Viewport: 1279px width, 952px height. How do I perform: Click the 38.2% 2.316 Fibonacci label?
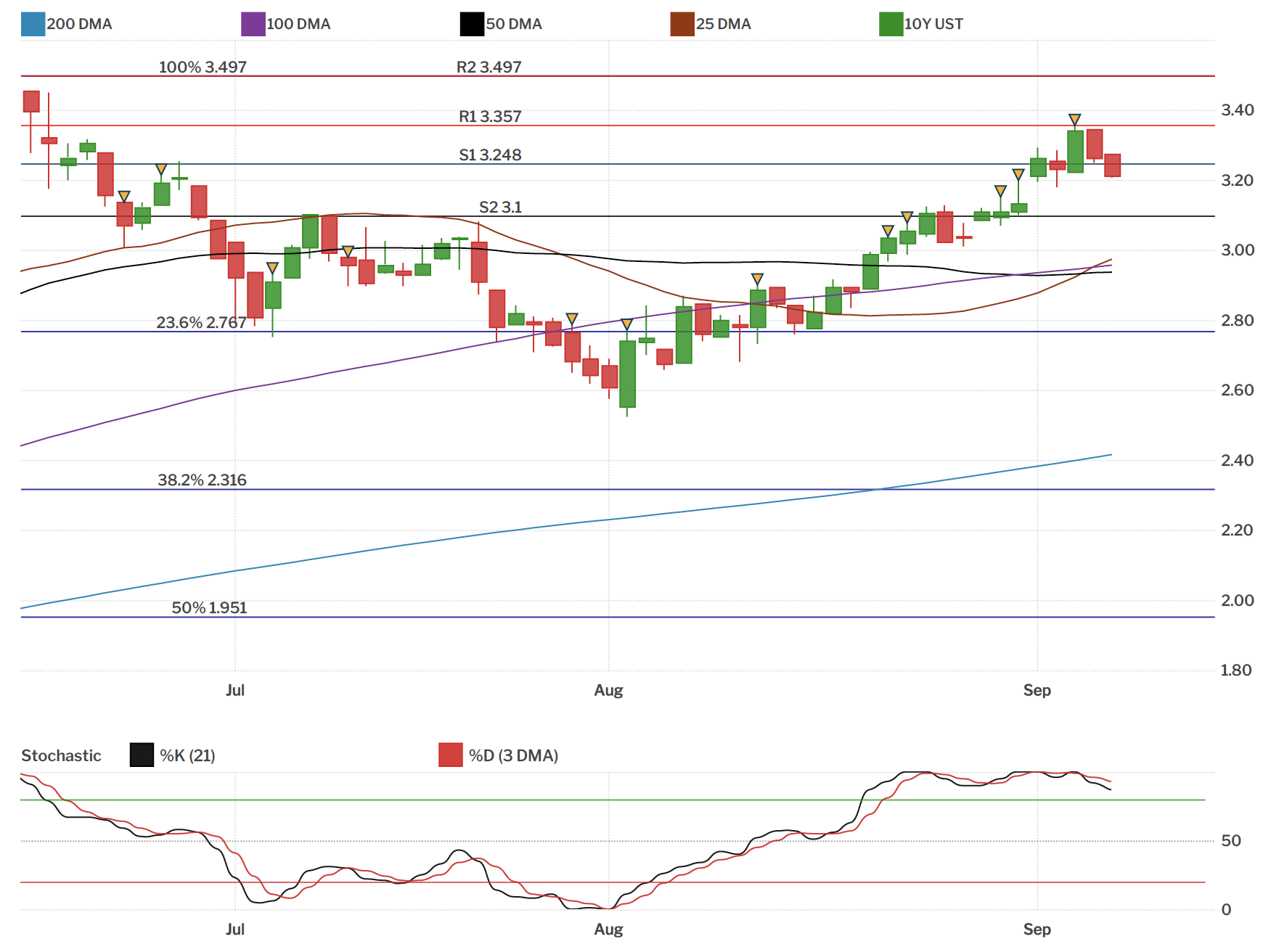pyautogui.click(x=203, y=480)
